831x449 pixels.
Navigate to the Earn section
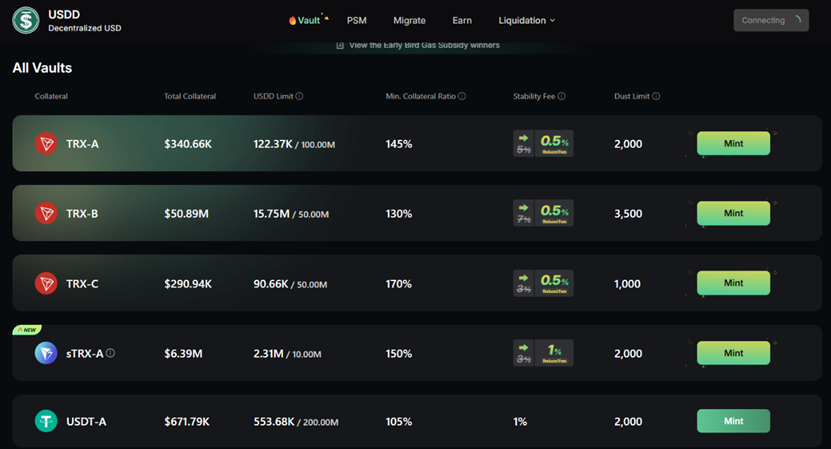[x=462, y=20]
